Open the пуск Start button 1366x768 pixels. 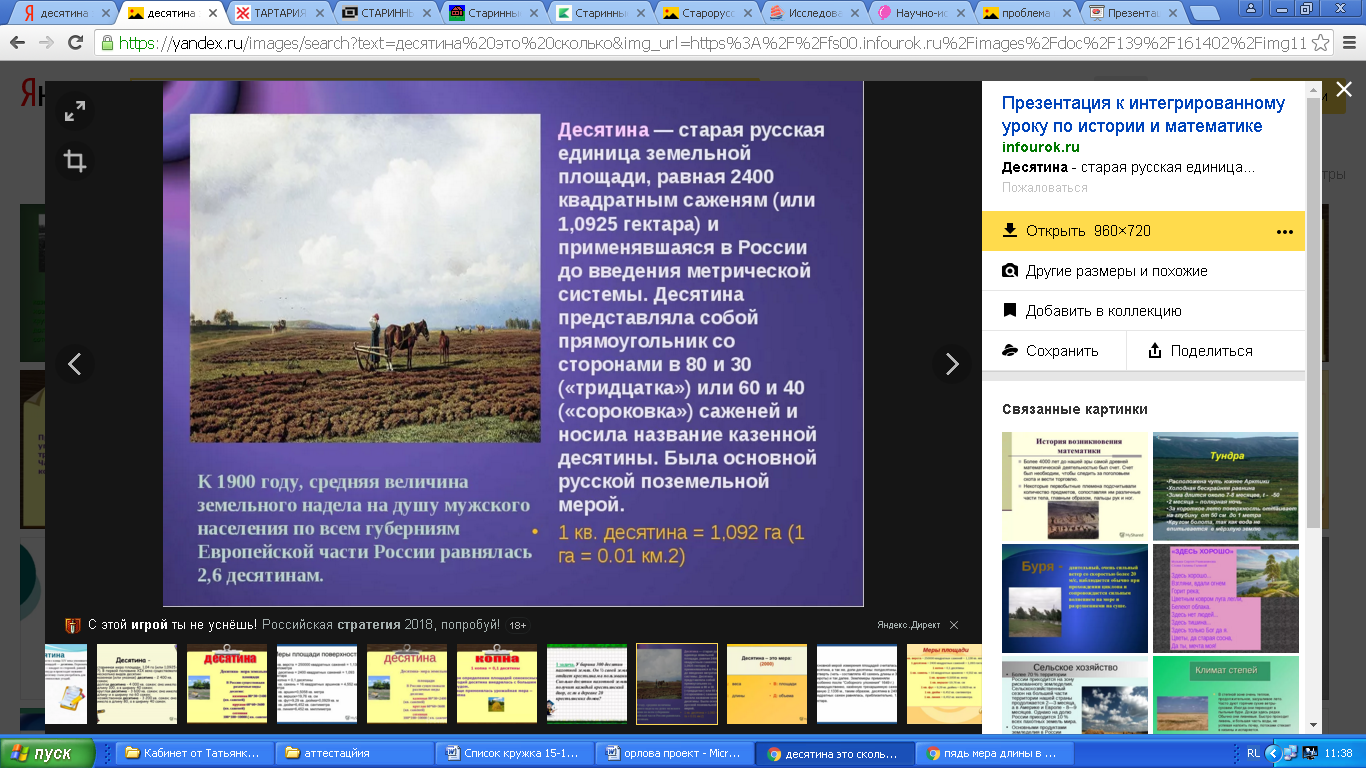point(47,753)
